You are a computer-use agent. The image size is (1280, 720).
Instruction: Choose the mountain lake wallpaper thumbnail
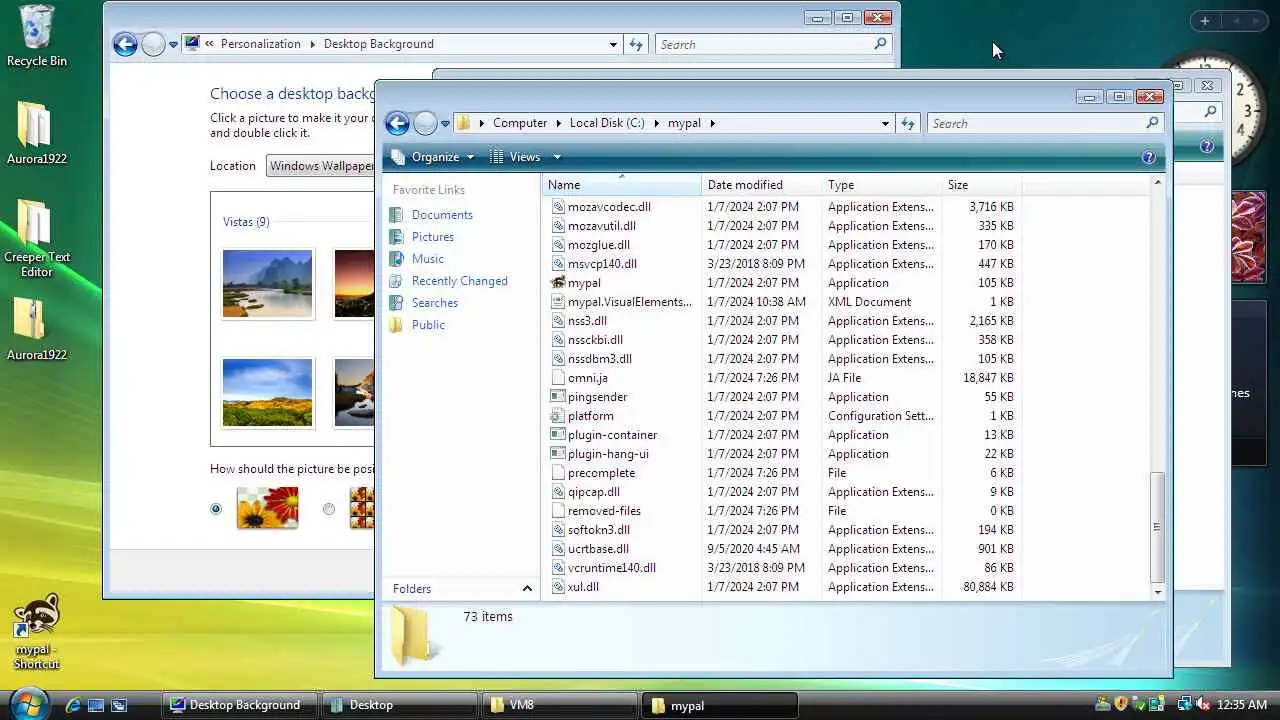[267, 284]
